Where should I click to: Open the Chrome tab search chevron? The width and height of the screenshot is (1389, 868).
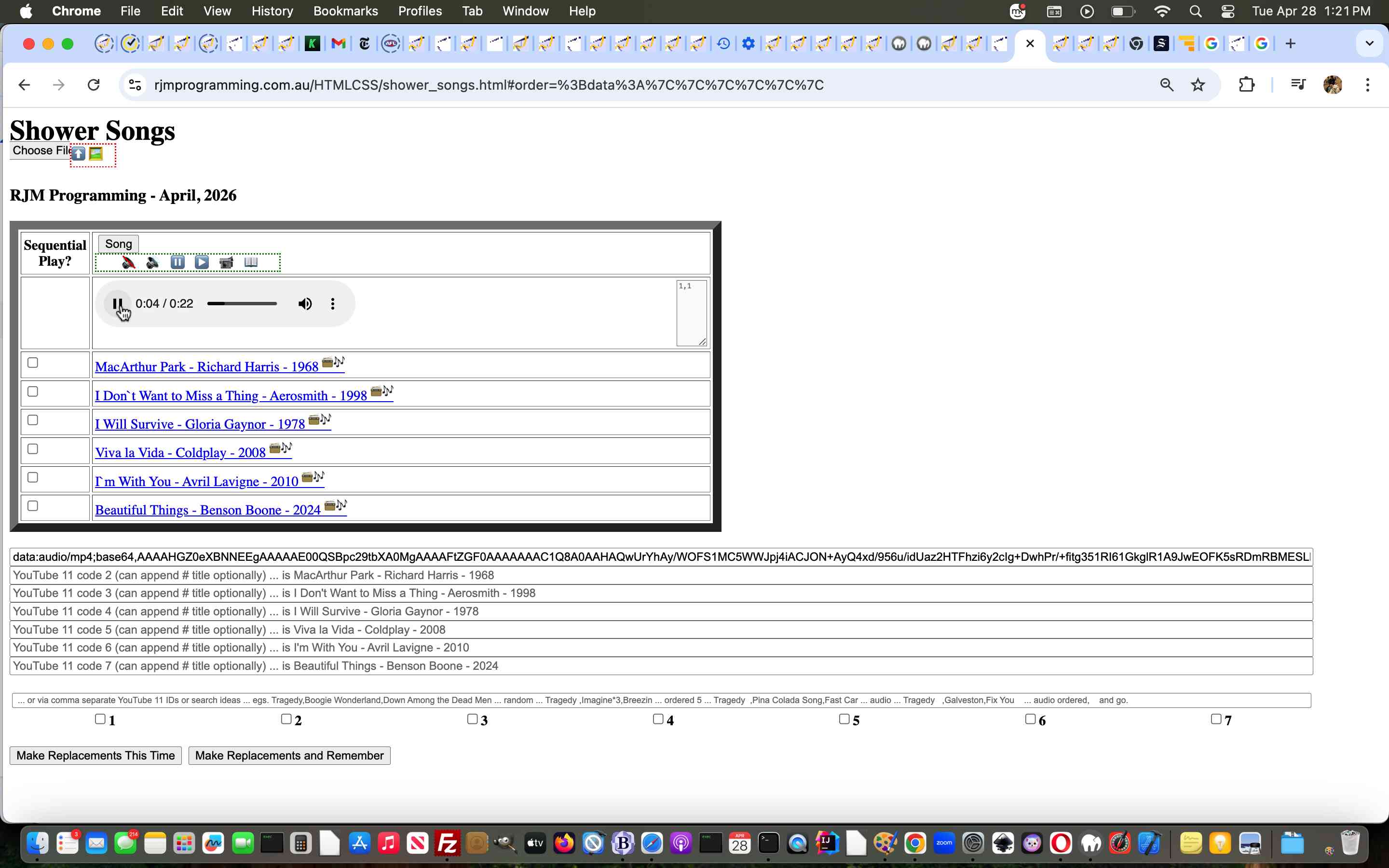1370,43
